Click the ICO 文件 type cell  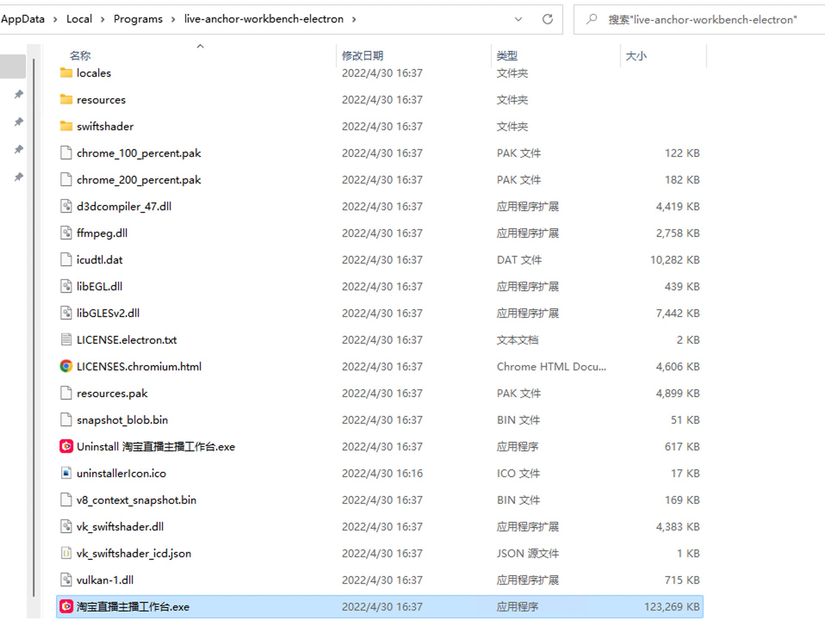pos(518,473)
